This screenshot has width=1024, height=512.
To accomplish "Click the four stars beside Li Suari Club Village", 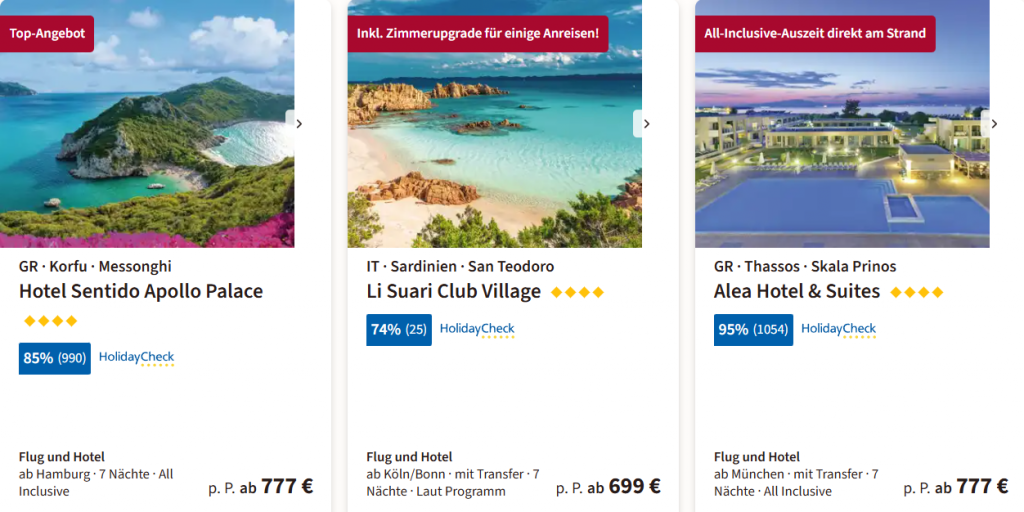I will point(578,292).
